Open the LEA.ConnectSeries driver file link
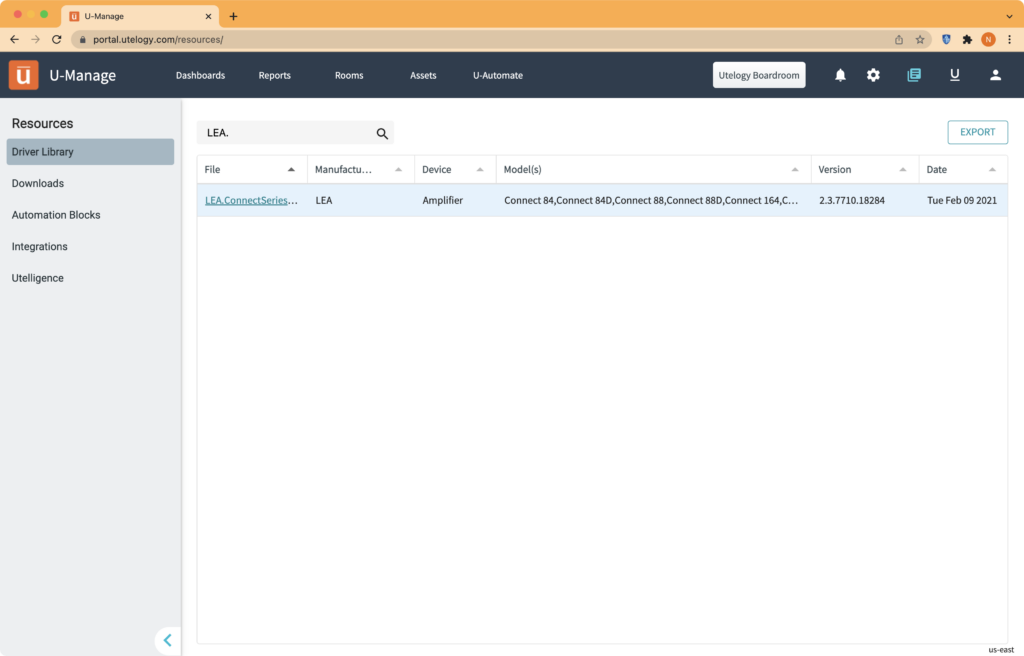 [x=250, y=200]
